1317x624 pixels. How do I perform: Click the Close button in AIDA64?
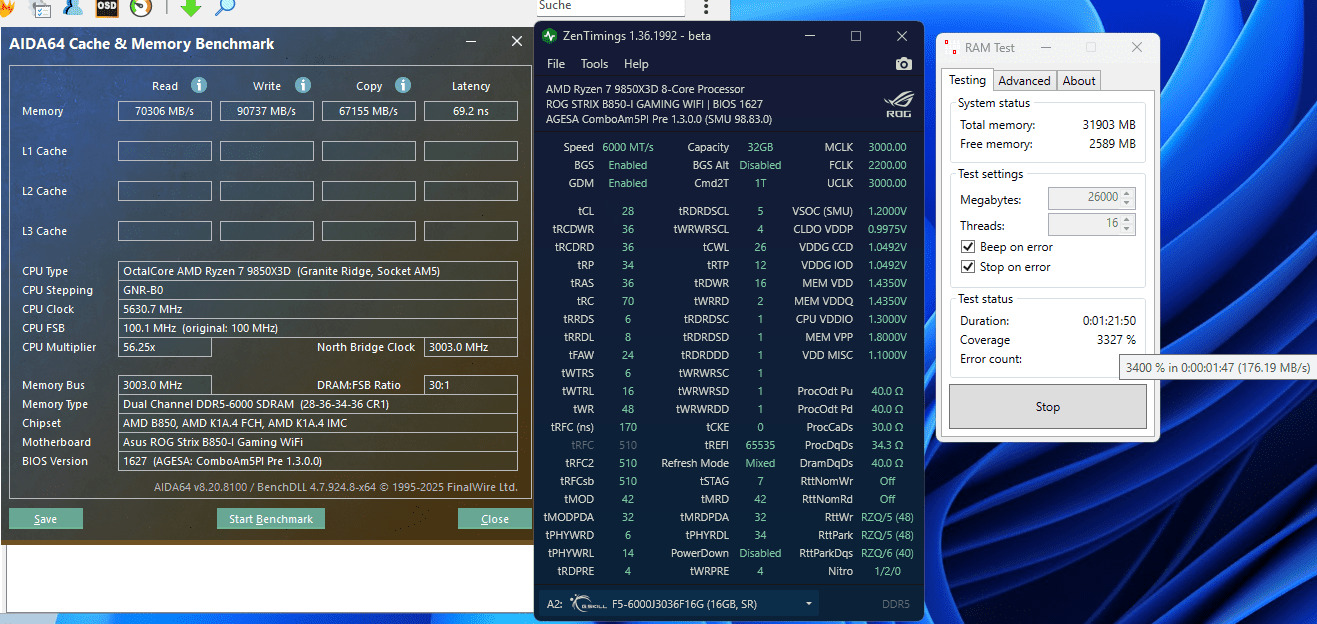[495, 519]
